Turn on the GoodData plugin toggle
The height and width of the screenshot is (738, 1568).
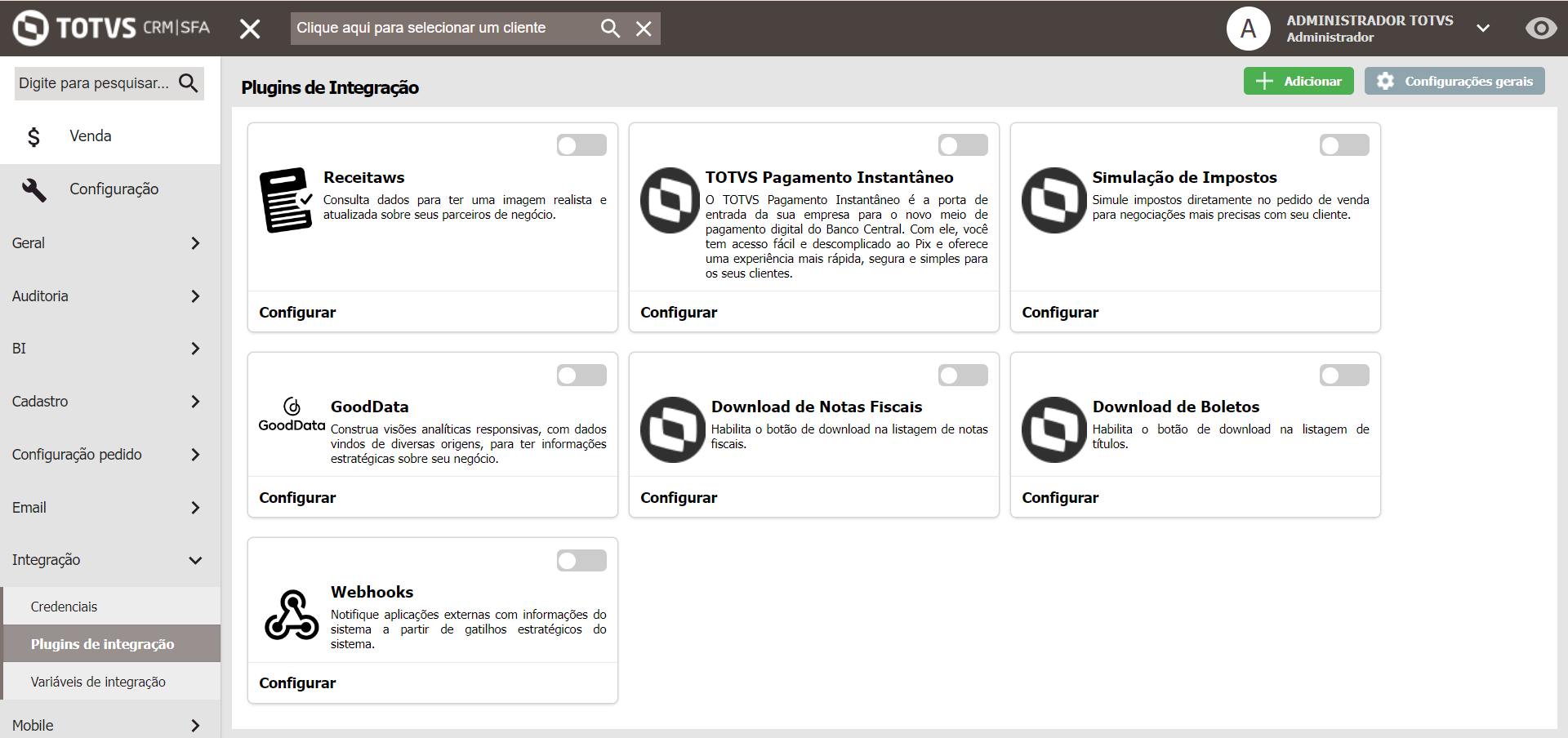pyautogui.click(x=581, y=376)
